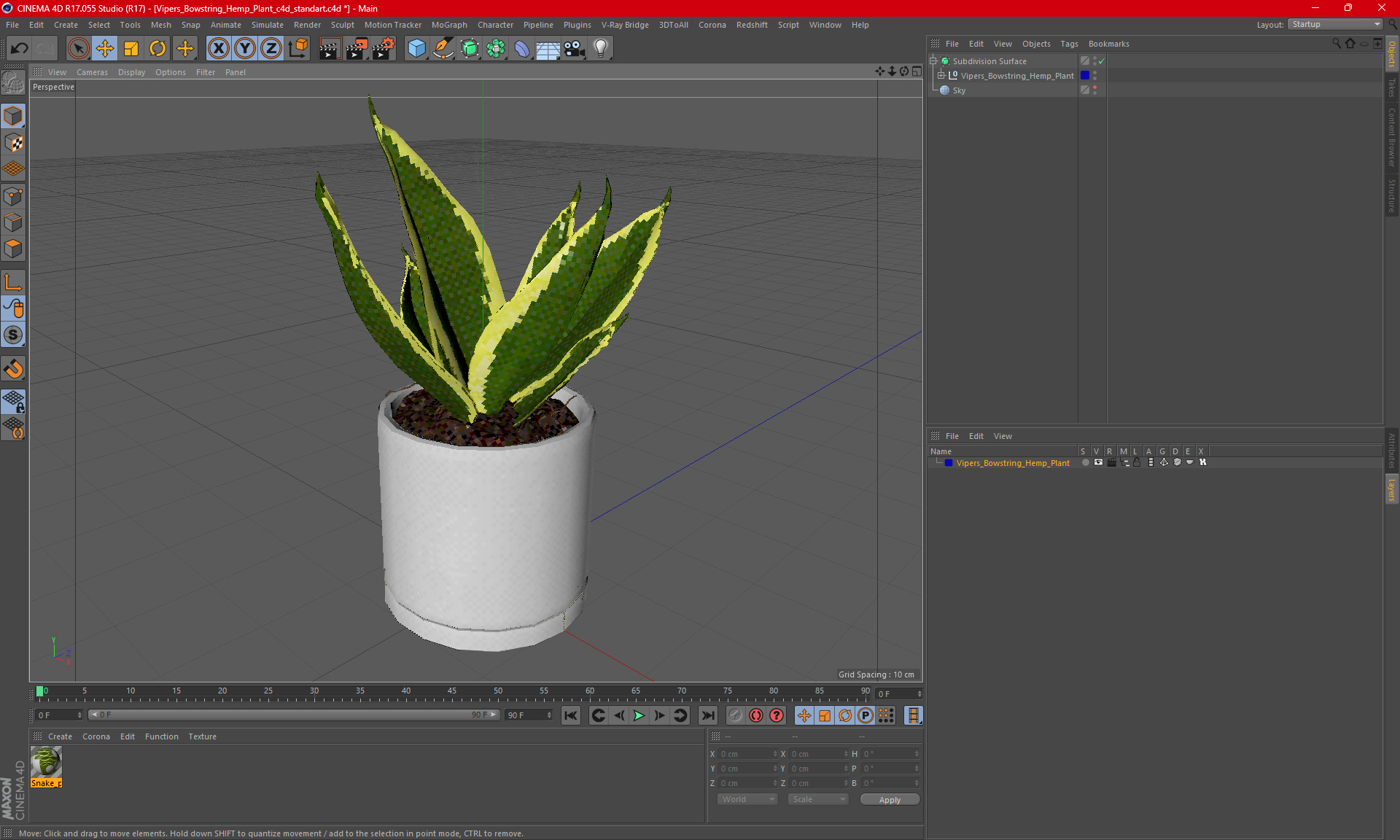Add a Subdivision Surface generator
The width and height of the screenshot is (1400, 840).
(x=470, y=48)
